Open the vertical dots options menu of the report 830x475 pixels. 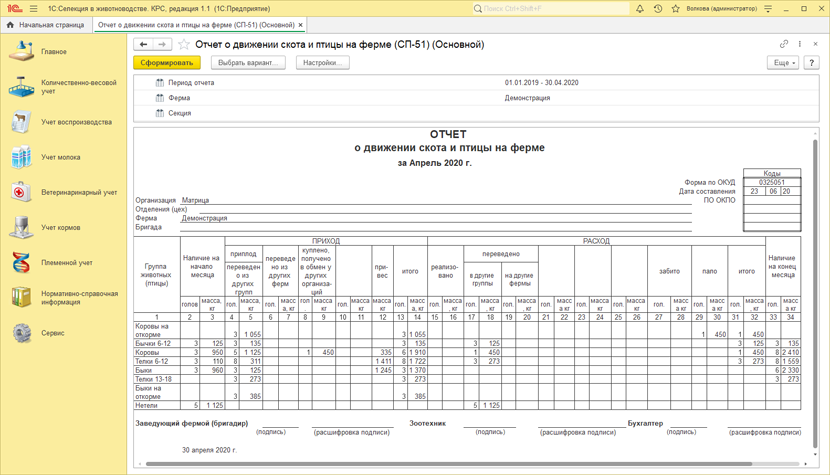click(x=800, y=45)
